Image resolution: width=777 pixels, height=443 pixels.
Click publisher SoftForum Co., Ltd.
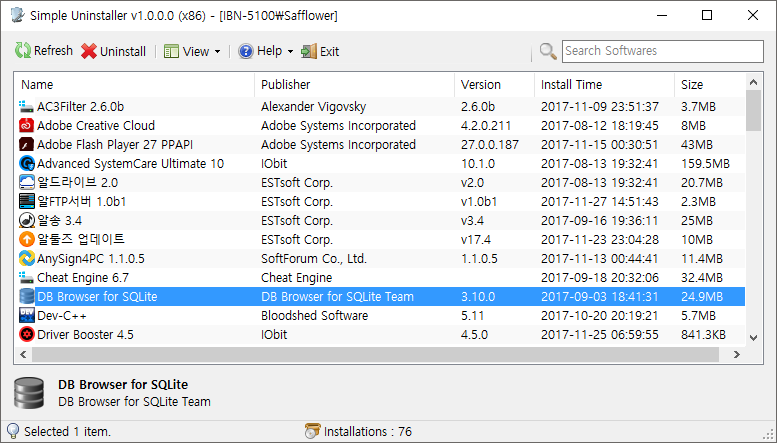(314, 259)
